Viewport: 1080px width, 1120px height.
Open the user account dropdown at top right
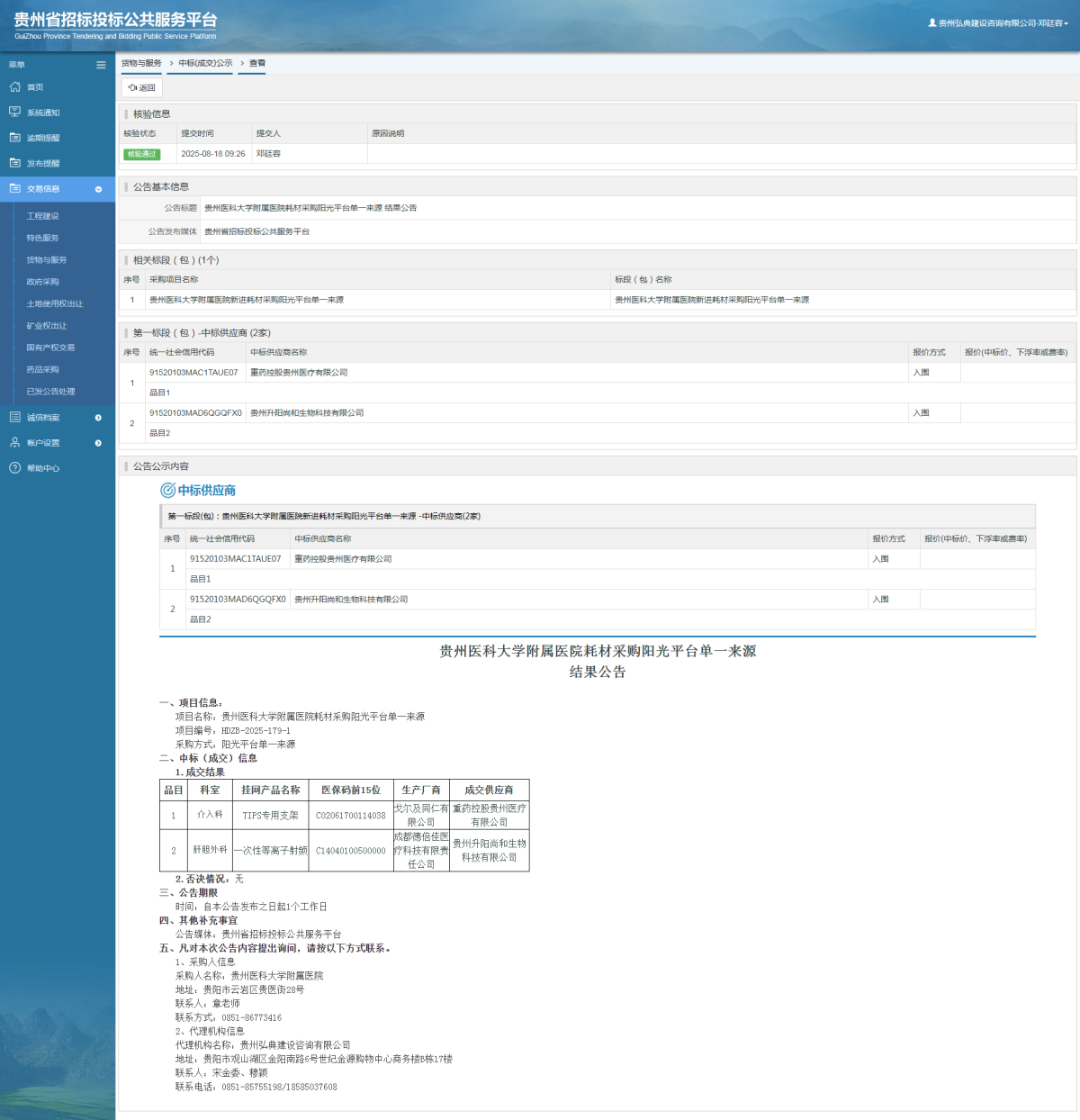coord(998,23)
